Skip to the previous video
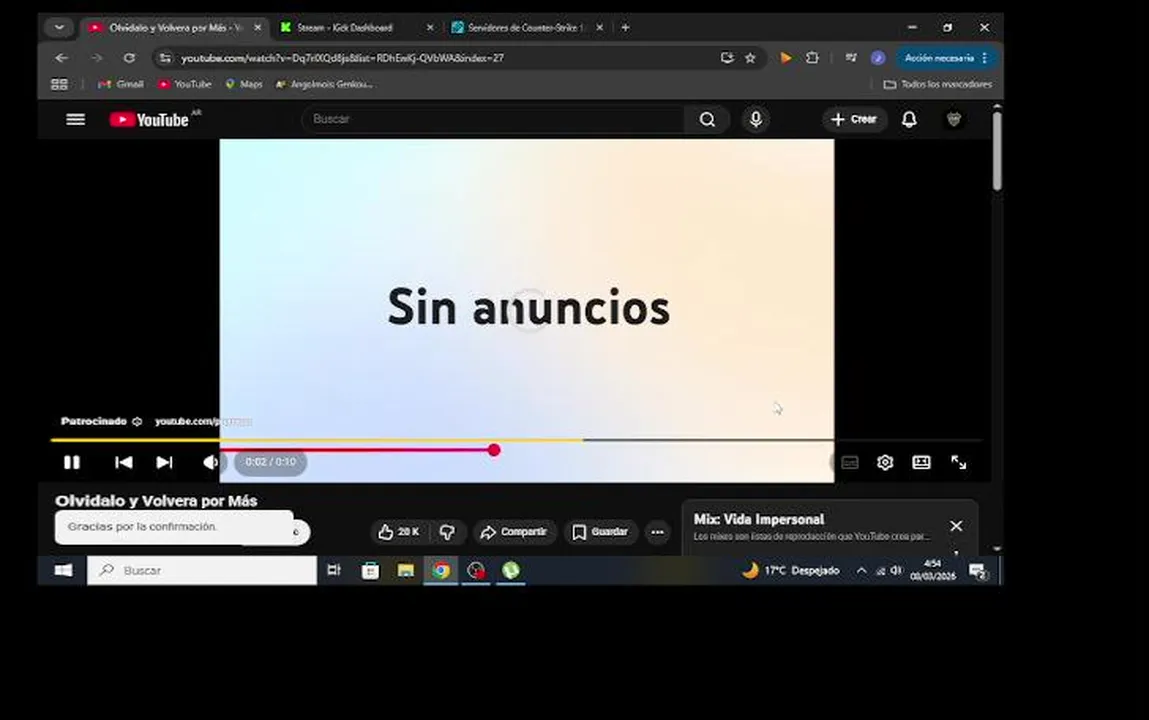Screen dimensions: 1149x720 [124, 462]
